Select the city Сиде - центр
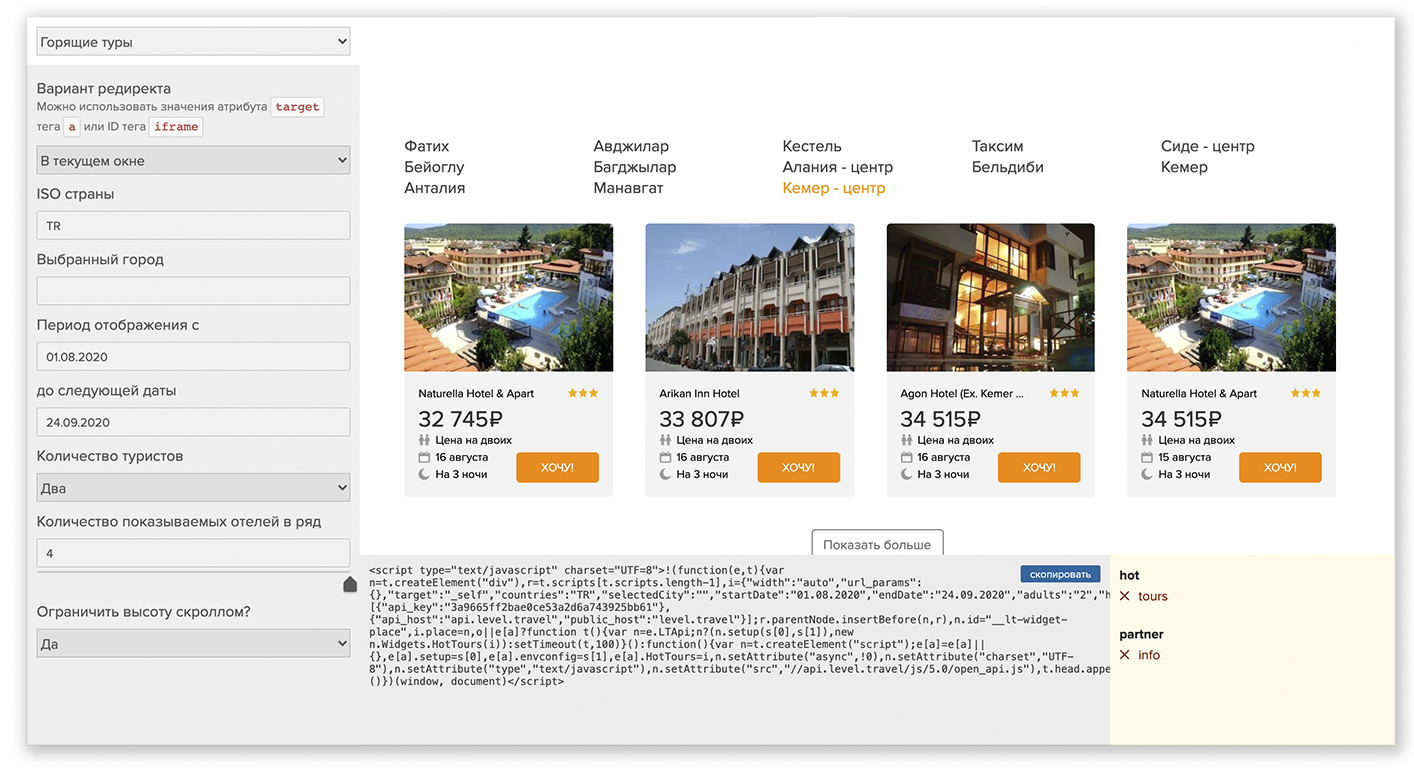1414x775 pixels. [x=1207, y=146]
